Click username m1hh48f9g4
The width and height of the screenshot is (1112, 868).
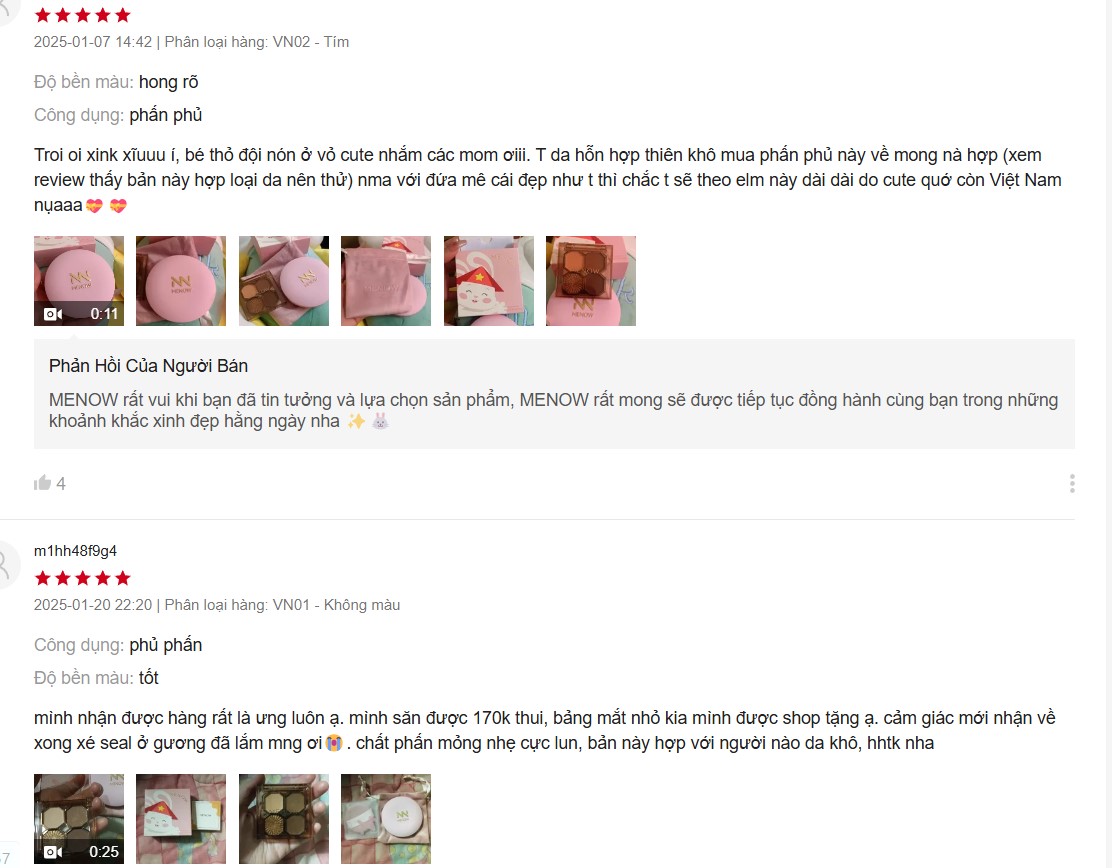click(75, 551)
